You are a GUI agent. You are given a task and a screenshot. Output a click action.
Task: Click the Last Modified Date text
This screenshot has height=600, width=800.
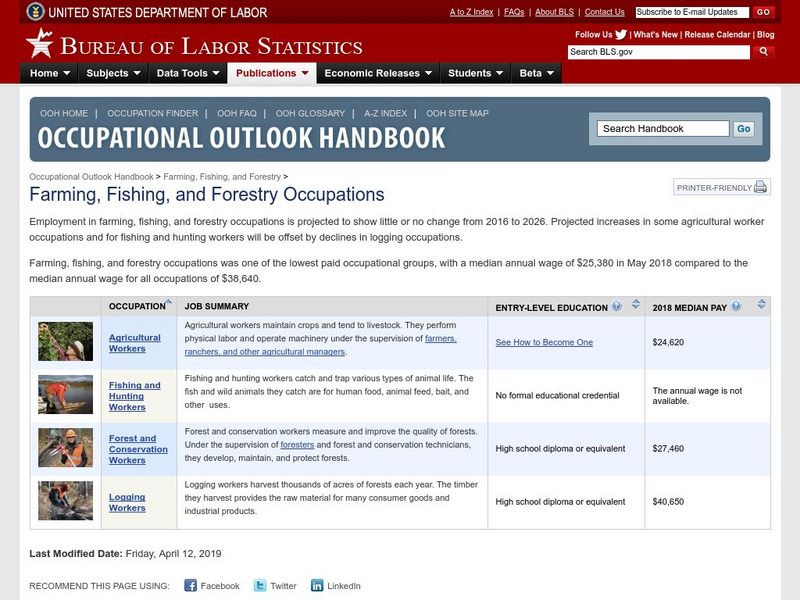(x=125, y=554)
